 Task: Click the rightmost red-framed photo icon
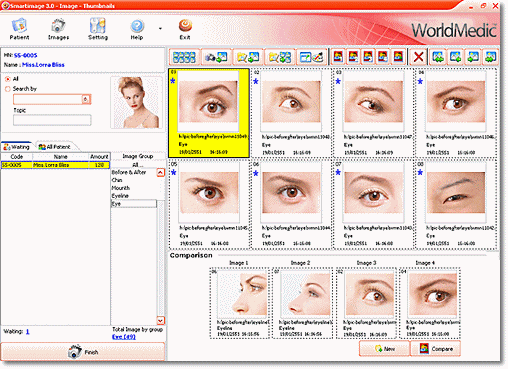398,57
